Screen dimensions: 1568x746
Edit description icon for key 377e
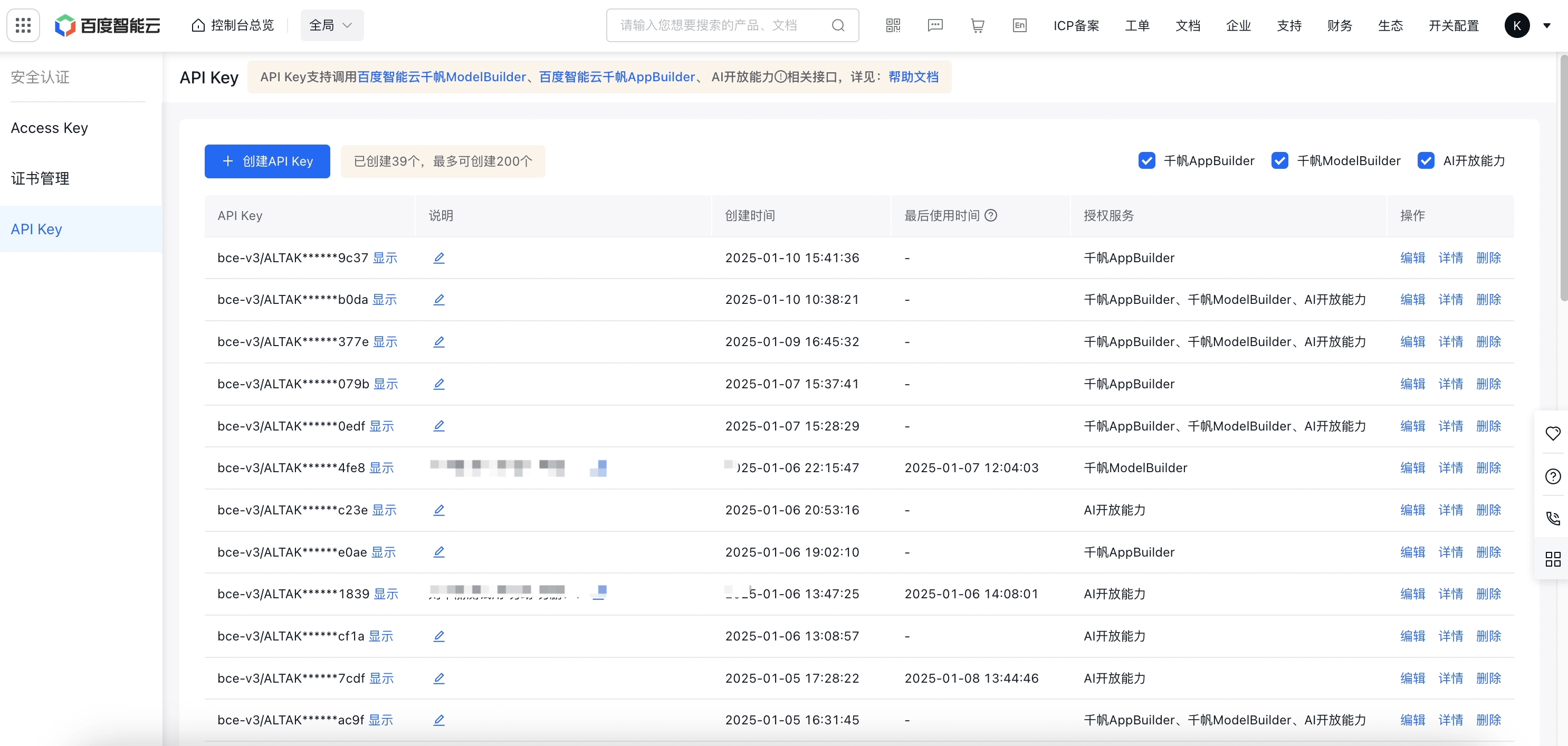pos(439,342)
